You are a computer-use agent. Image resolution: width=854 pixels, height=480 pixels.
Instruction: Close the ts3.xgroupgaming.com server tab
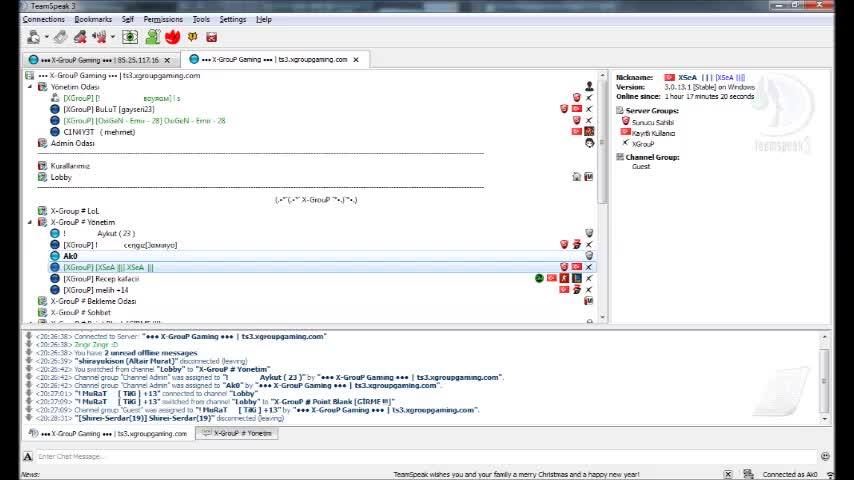point(356,59)
